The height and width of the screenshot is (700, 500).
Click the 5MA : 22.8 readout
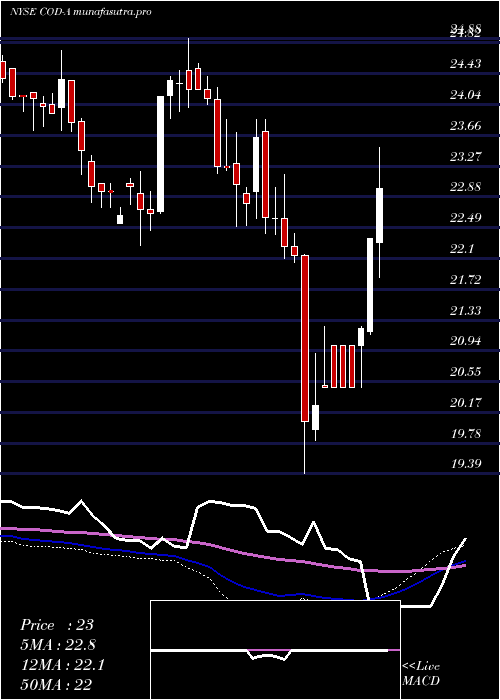click(58, 645)
